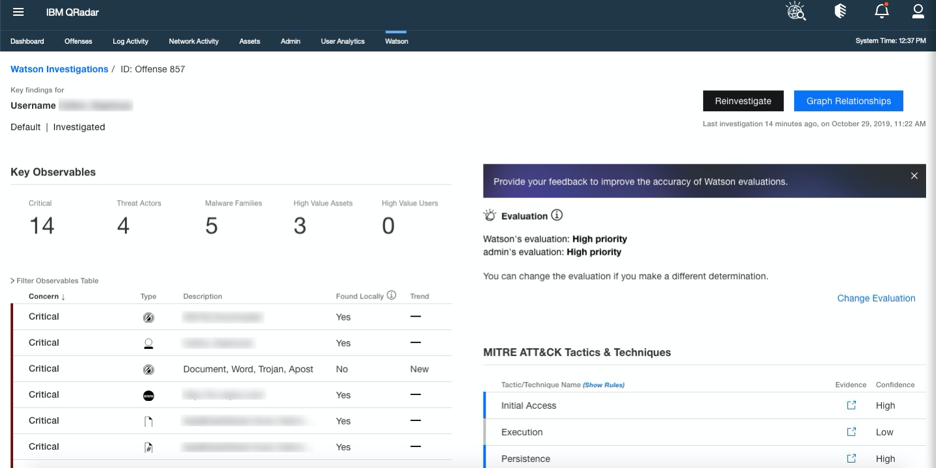
Task: Click the Change Evaluation link
Action: pos(876,298)
